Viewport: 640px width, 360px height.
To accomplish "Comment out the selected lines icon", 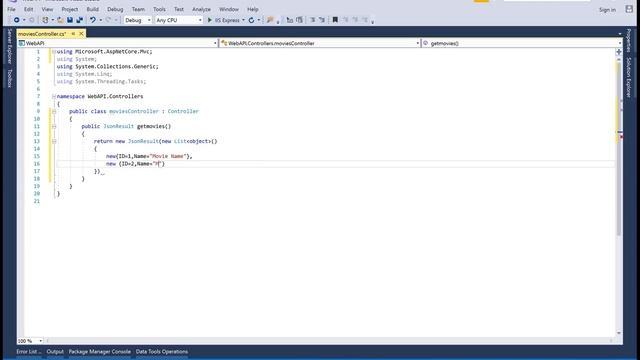I will [313, 20].
